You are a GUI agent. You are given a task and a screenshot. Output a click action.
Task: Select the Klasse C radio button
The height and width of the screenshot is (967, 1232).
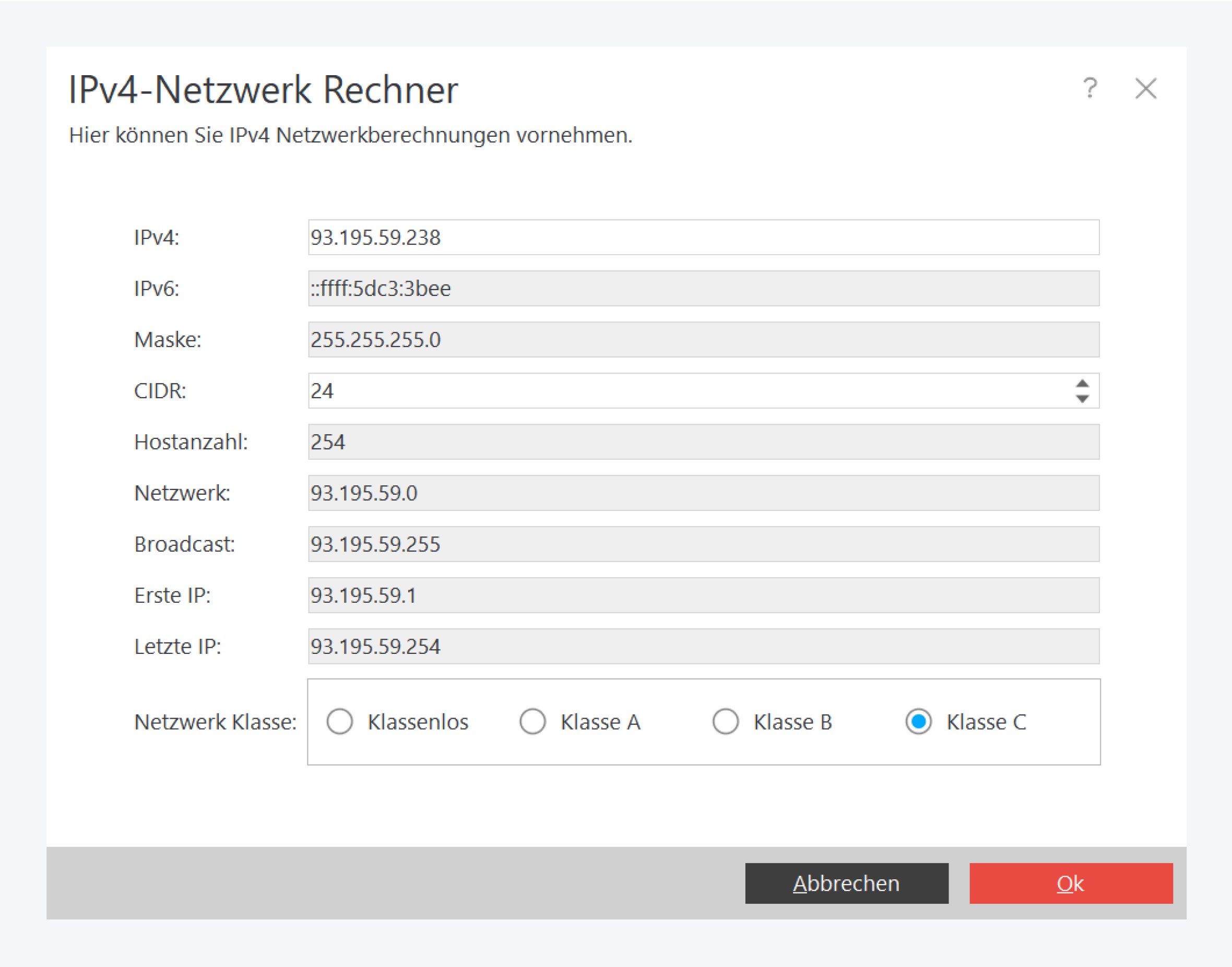(x=918, y=722)
